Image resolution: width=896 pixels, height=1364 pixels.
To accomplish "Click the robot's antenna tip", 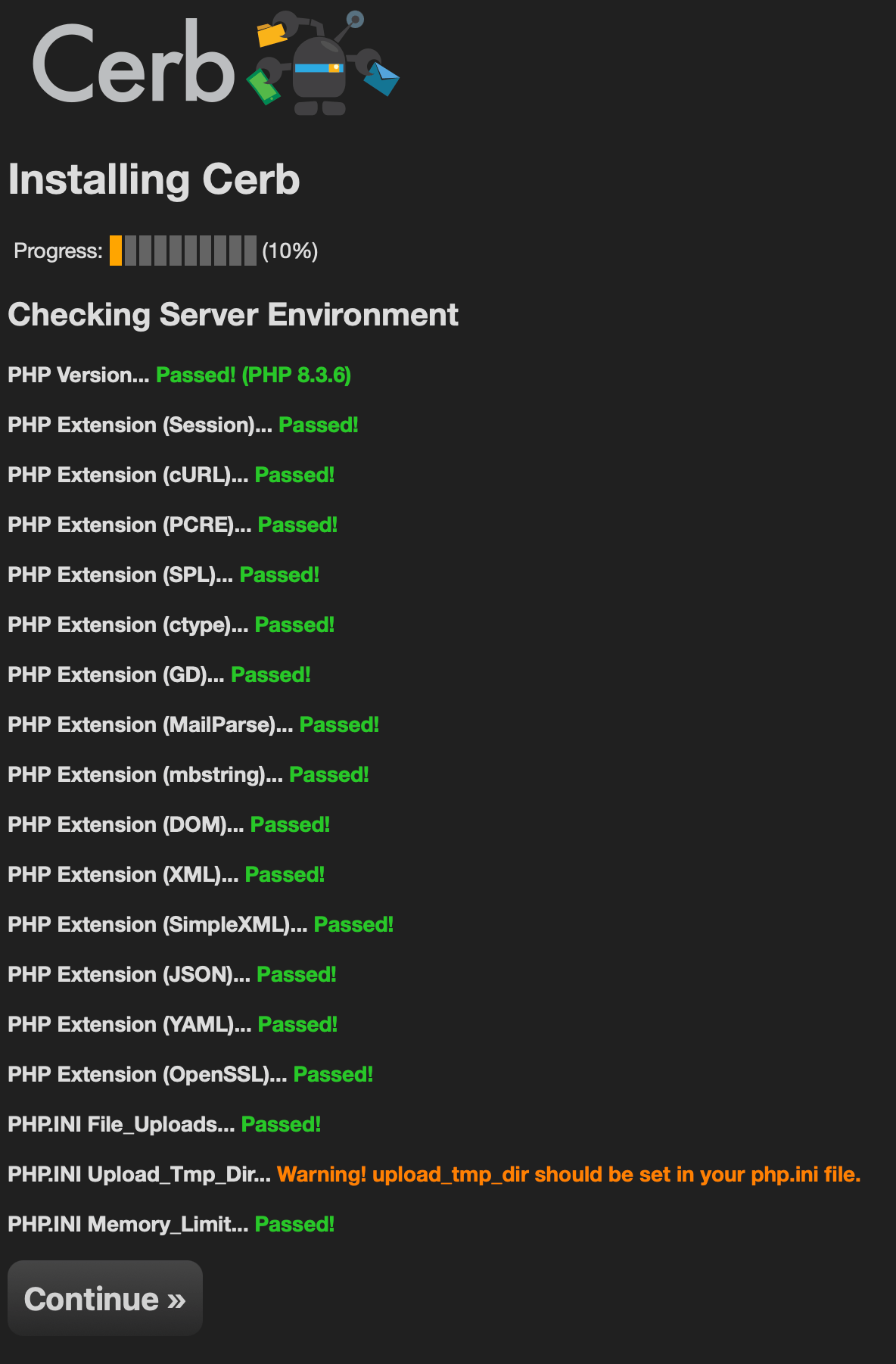I will click(355, 19).
